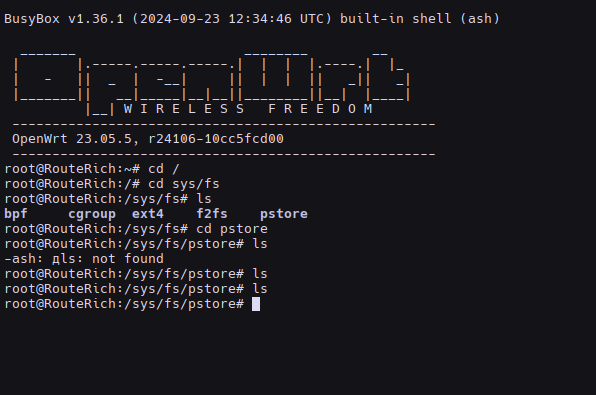Click the 'built-in shell (ash)' text

[x=420, y=19]
